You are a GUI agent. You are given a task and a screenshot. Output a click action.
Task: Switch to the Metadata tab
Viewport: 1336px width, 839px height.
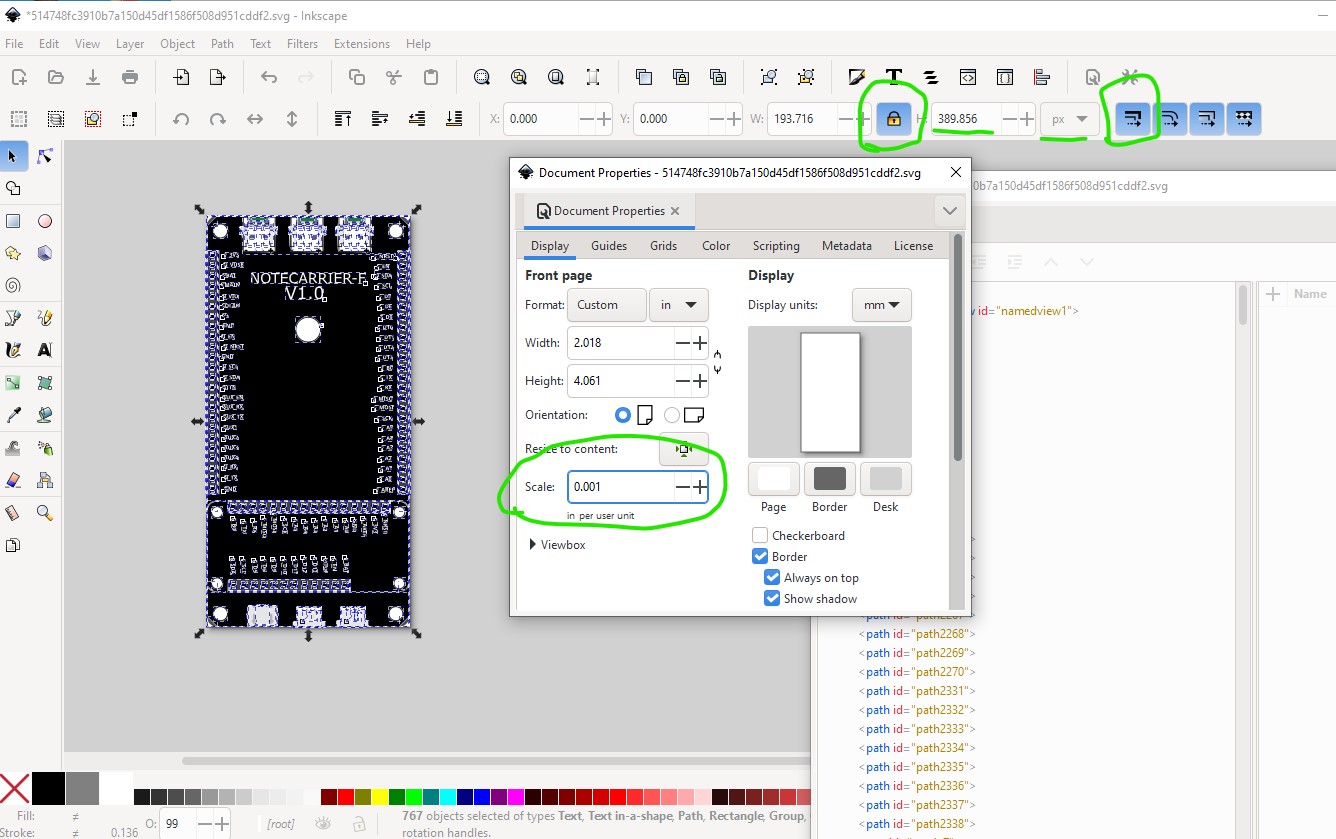click(847, 246)
